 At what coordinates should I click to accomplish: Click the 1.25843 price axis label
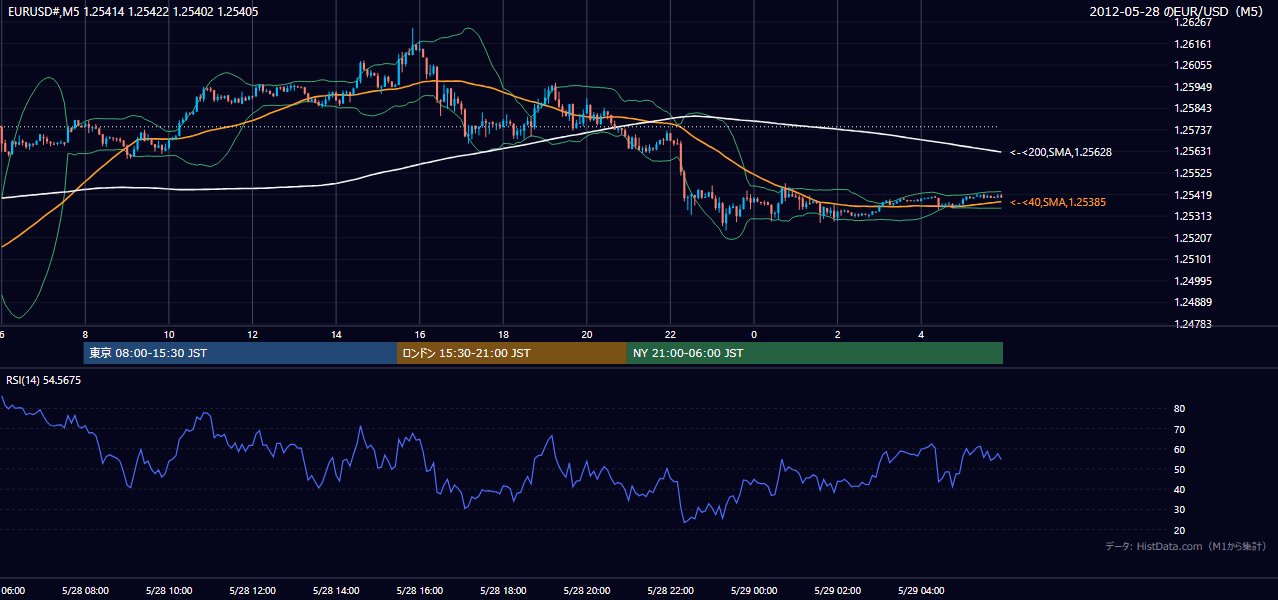[x=1193, y=108]
